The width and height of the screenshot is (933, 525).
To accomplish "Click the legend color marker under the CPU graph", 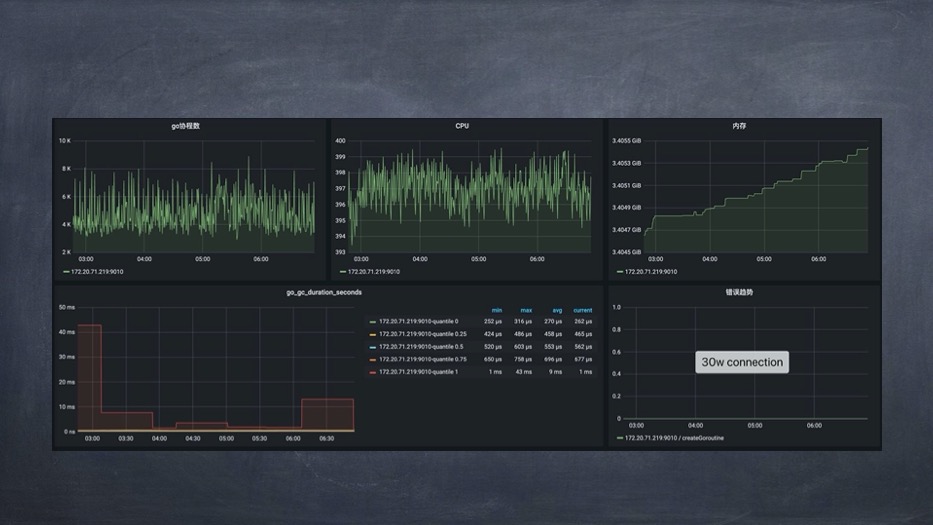I will point(343,272).
